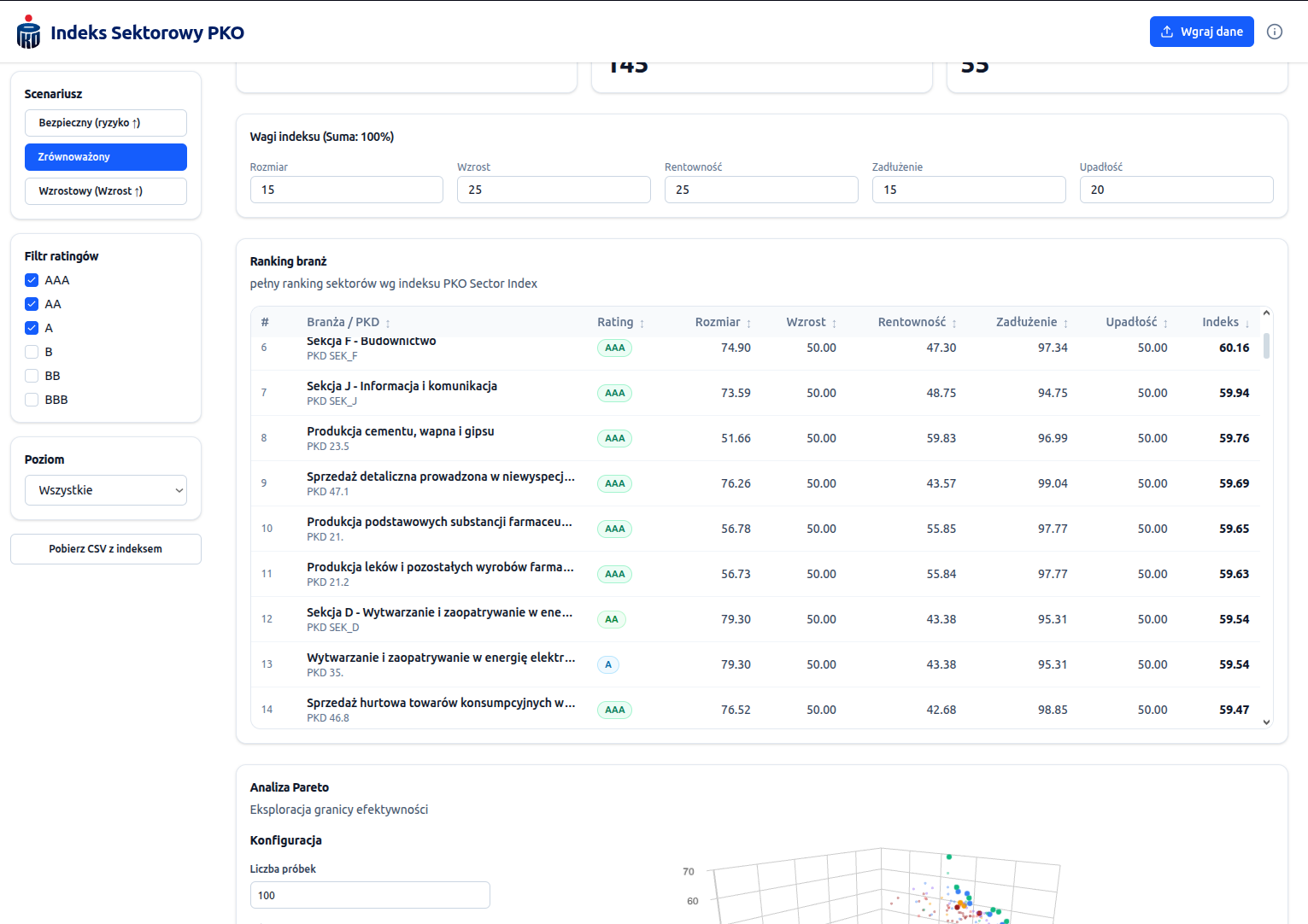Click the ranking table scrollbar thumb
The width and height of the screenshot is (1308, 924).
[x=1266, y=345]
